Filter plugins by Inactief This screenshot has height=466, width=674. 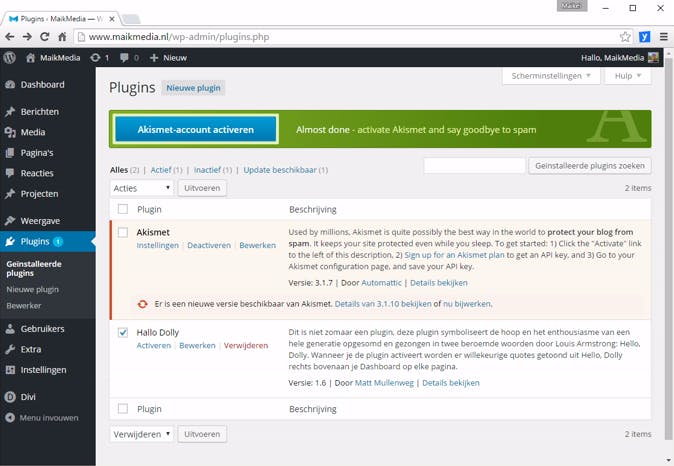point(207,170)
